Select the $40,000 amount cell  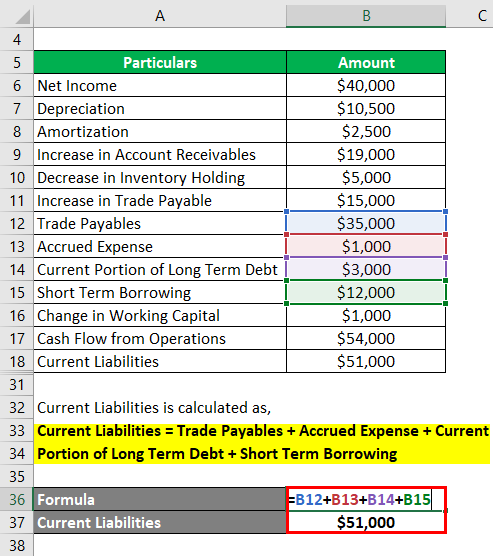[366, 85]
